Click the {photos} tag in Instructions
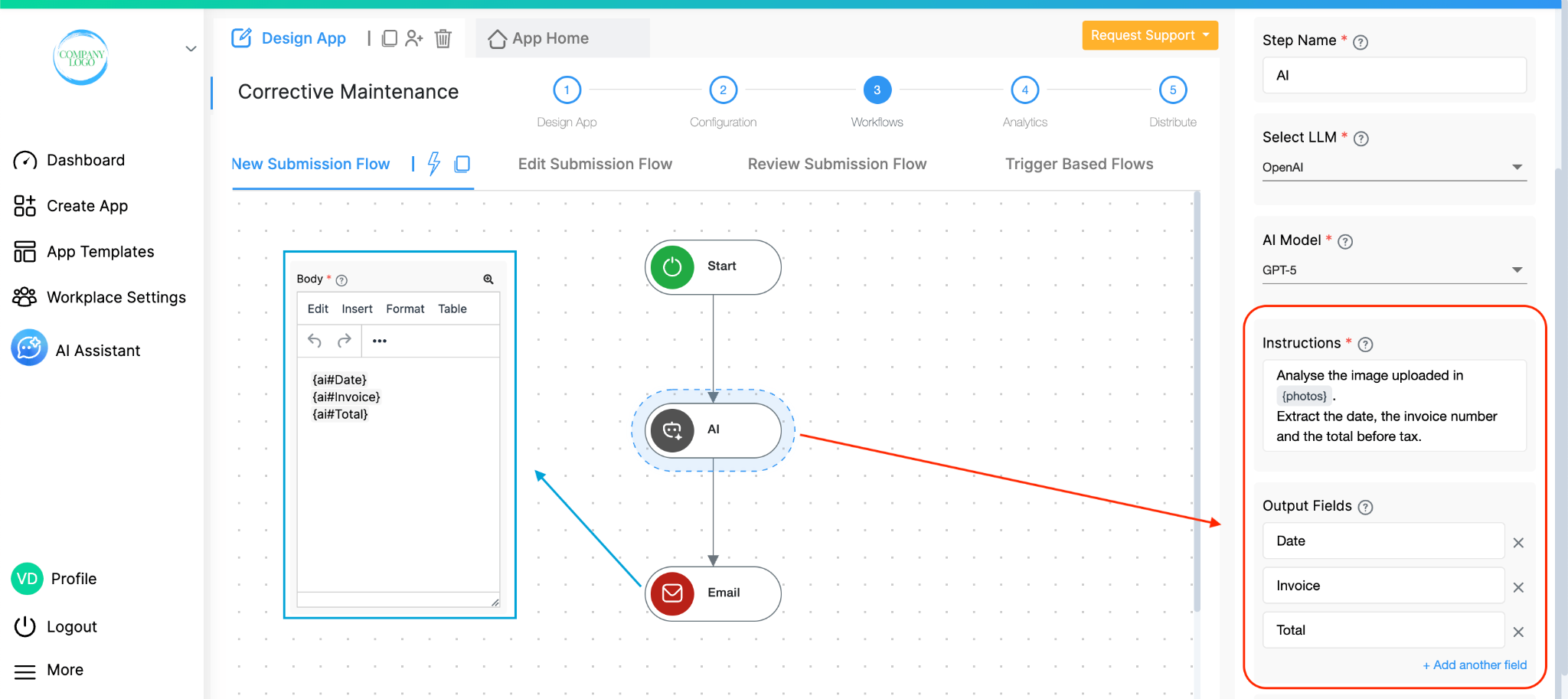 click(1305, 396)
